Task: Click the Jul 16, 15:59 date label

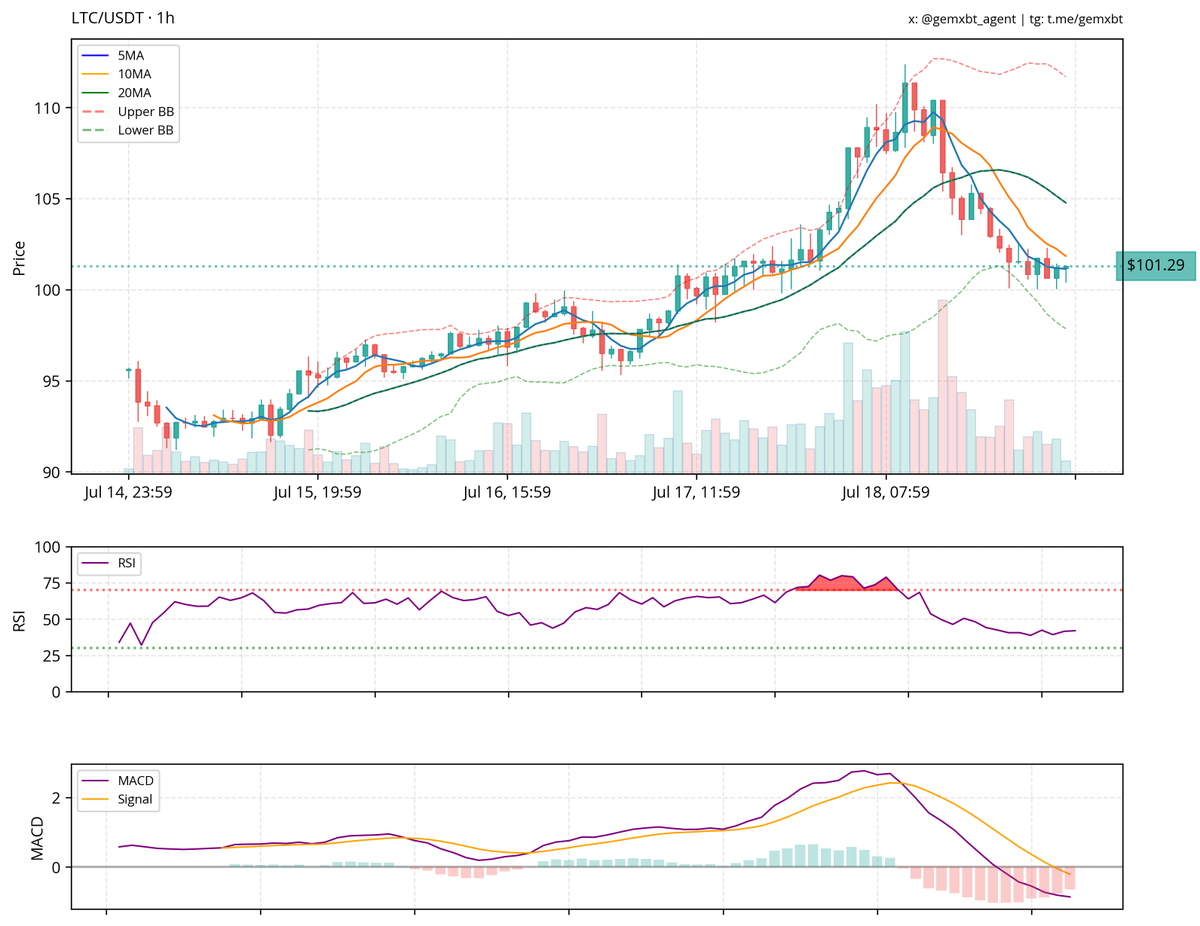Action: (x=507, y=492)
